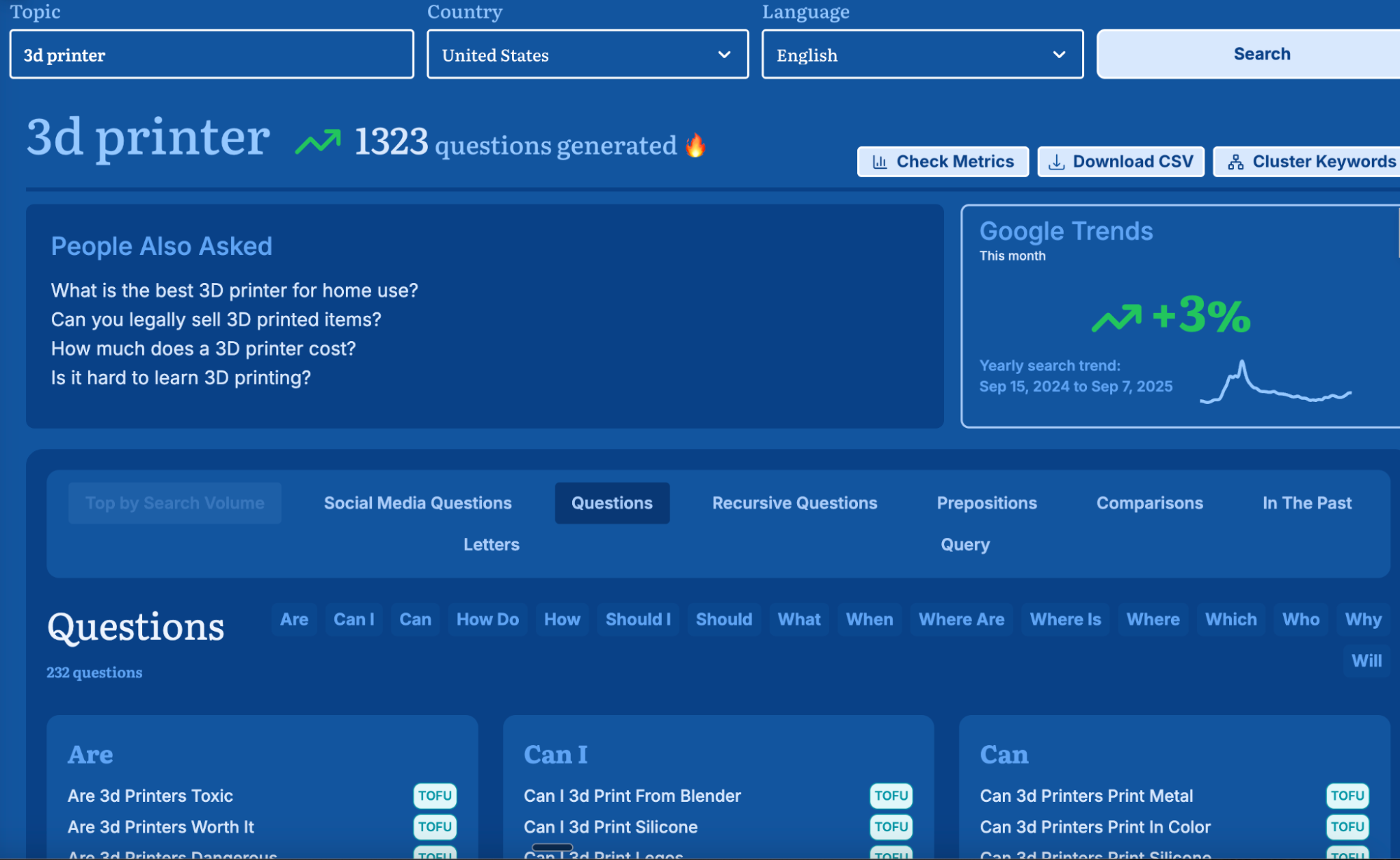Select the Questions tab
Image resolution: width=1400 pixels, height=860 pixels.
(x=612, y=503)
